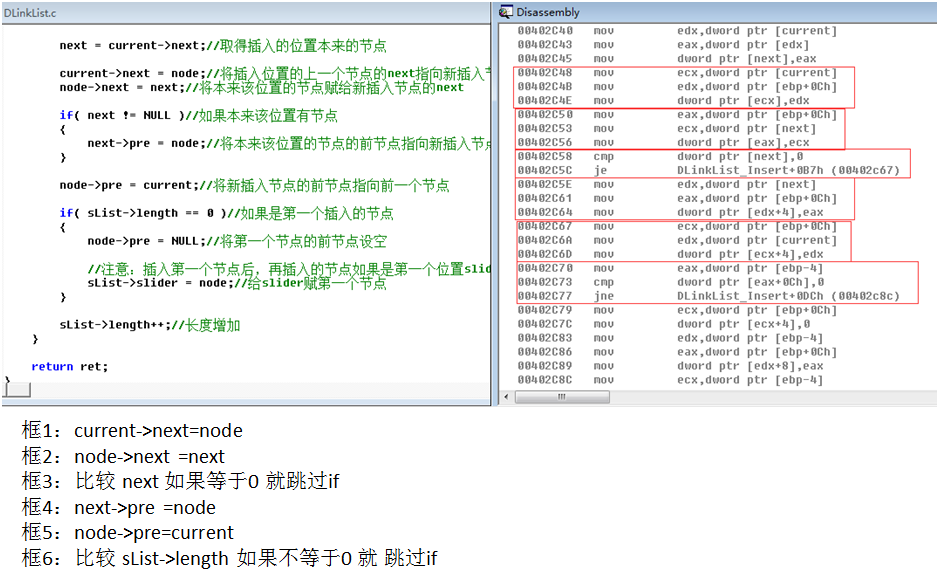This screenshot has width=944, height=584.
Task: Click the note '框1: current->next=node'
Action: [x=132, y=431]
